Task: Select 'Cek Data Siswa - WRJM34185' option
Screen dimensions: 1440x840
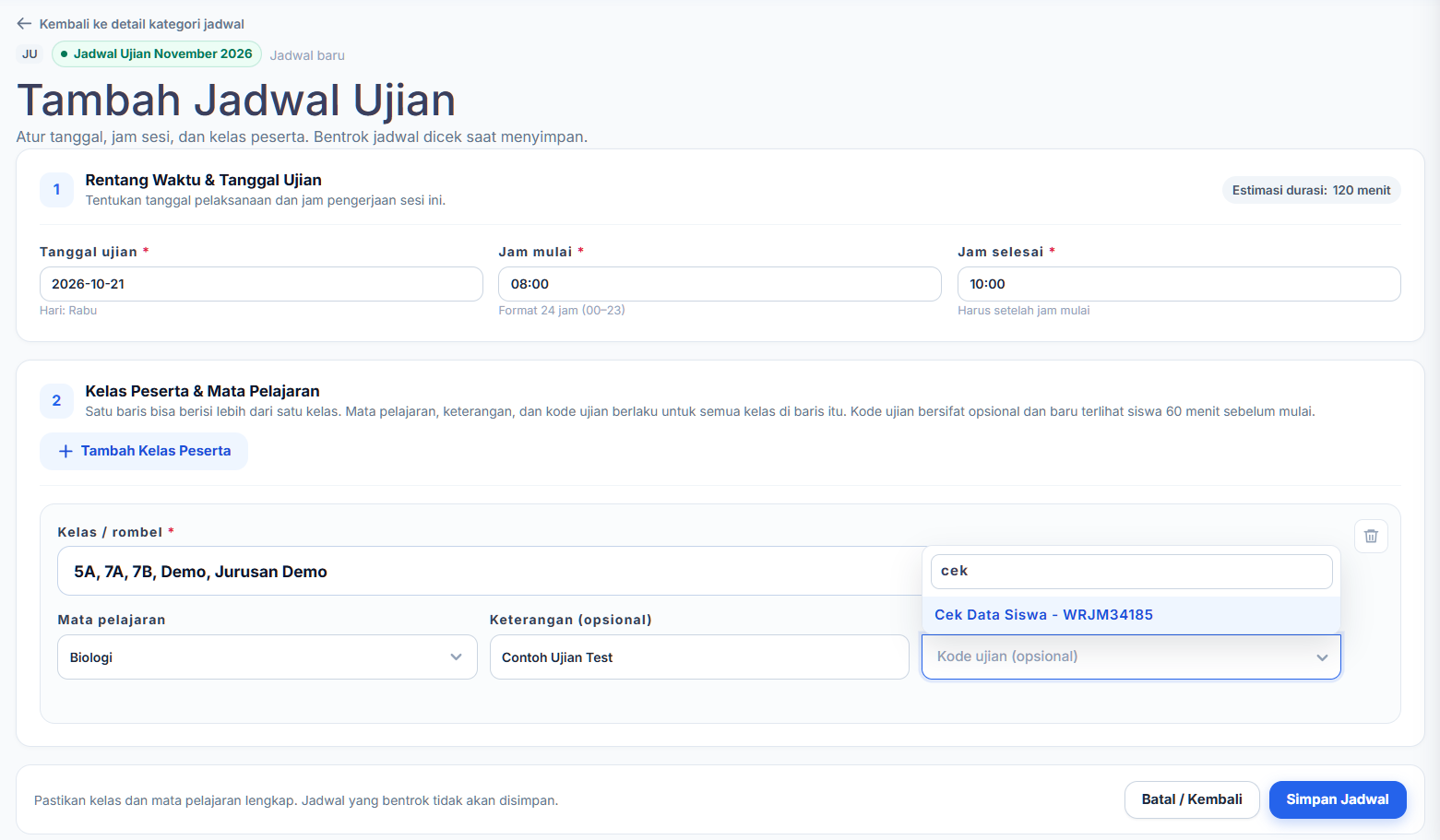Action: [1131, 615]
